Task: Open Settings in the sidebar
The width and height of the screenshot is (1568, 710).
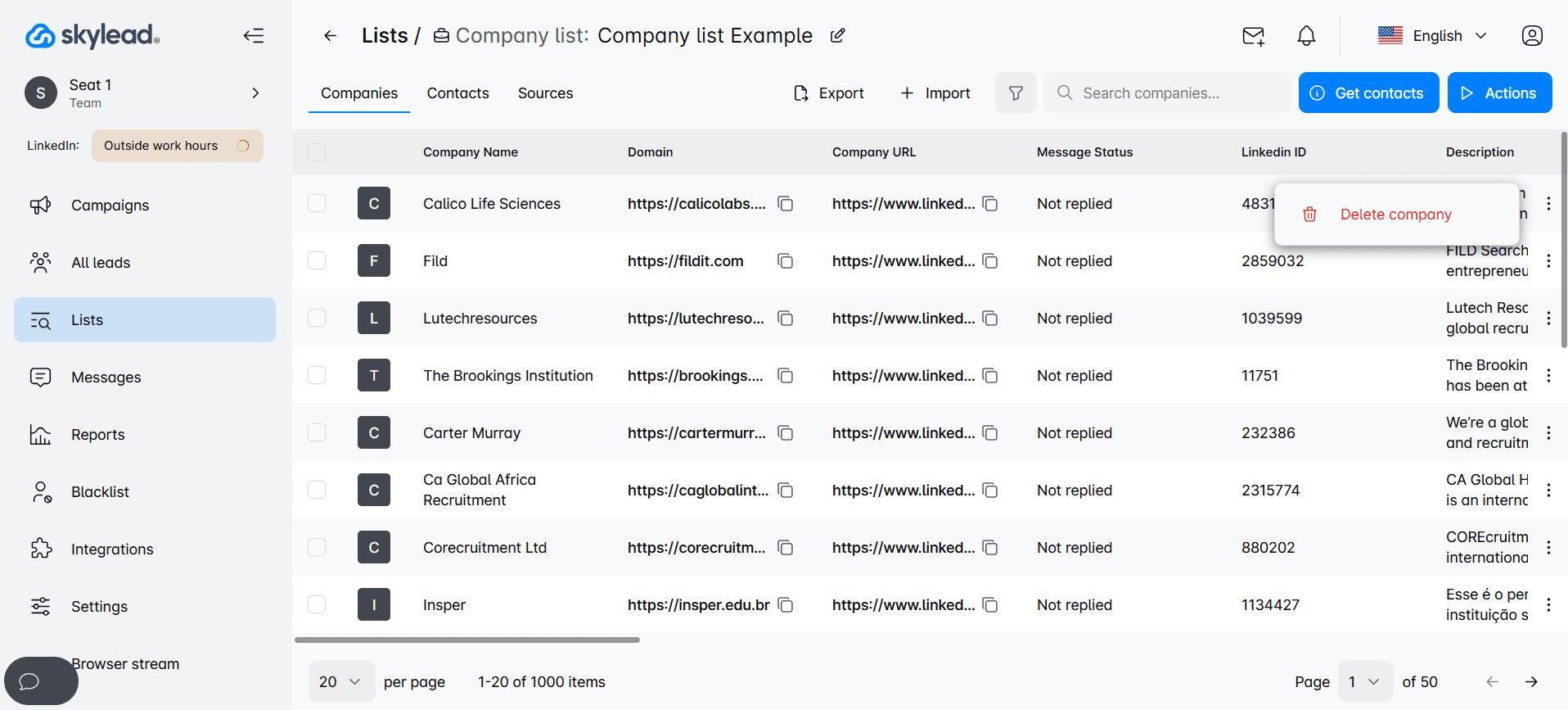Action: [145, 607]
